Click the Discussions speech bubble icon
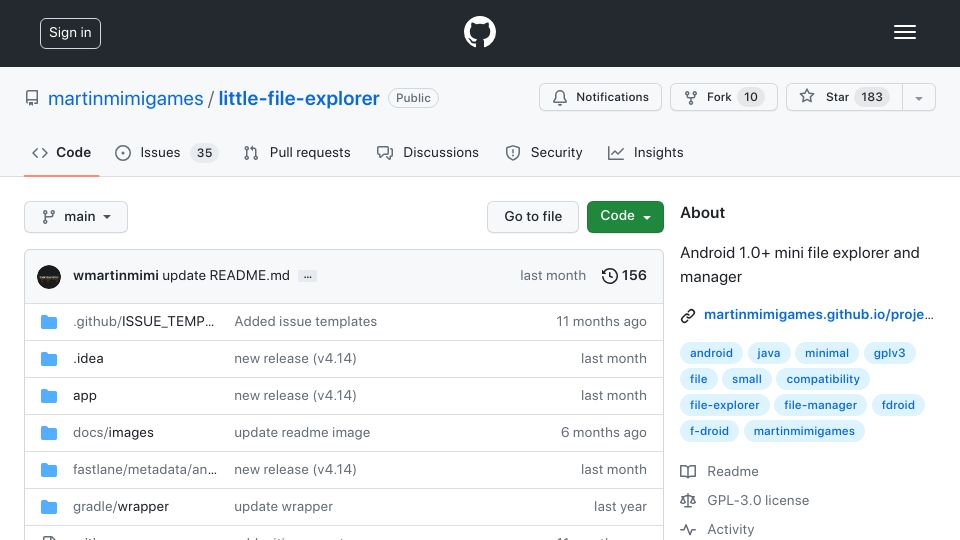 pos(384,153)
